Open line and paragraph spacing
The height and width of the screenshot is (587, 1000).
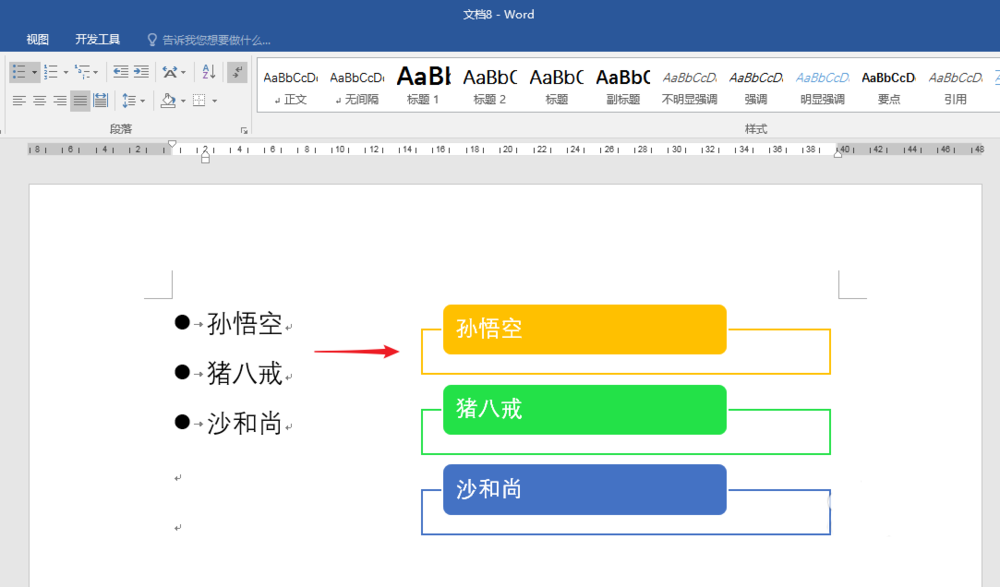click(x=129, y=100)
